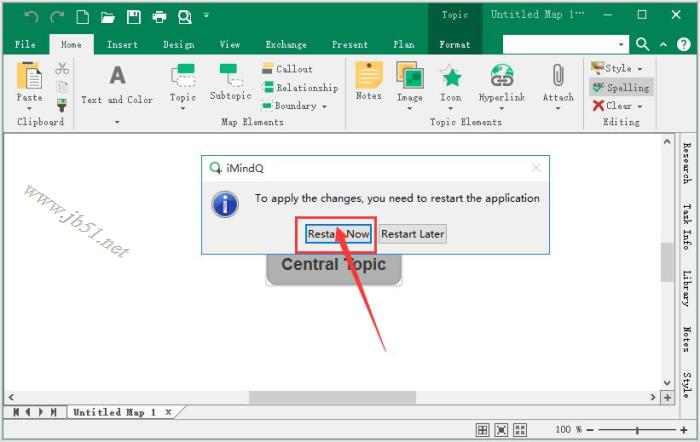Close the iMindQ dialog with X
The image size is (700, 442).
point(536,168)
